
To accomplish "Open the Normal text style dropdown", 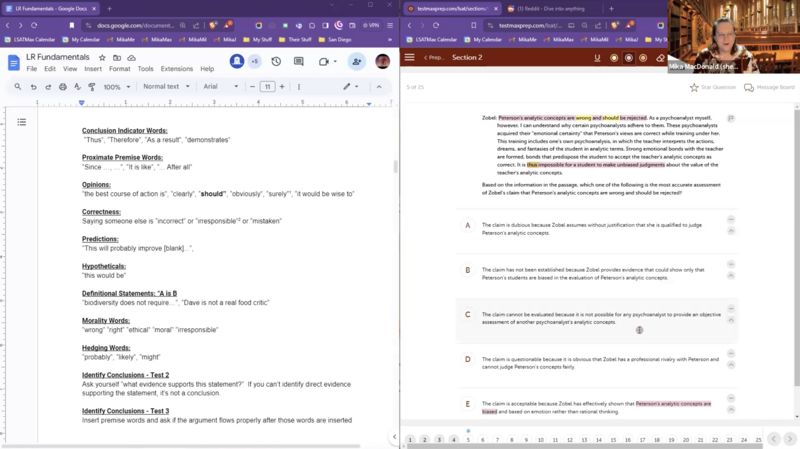I will pos(166,87).
